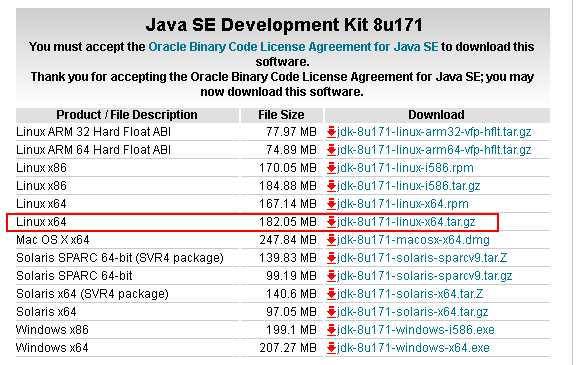This screenshot has width=581, height=365.
Task: Click the 99.19 MB file size
Action: (291, 276)
